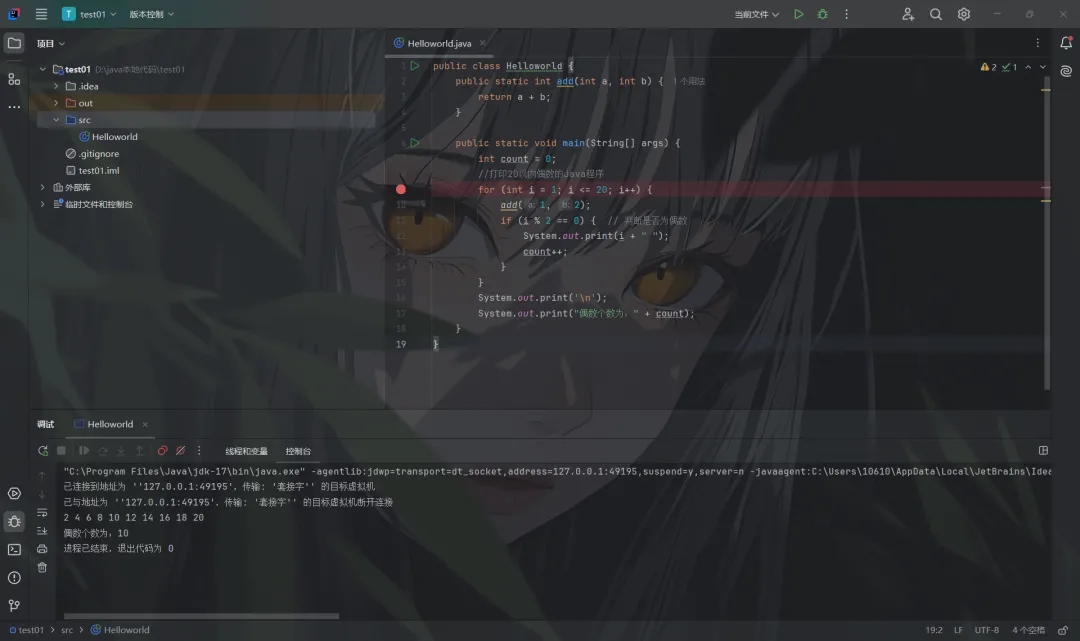The height and width of the screenshot is (641, 1080).
Task: Expand the .idea folder
Action: 56,86
